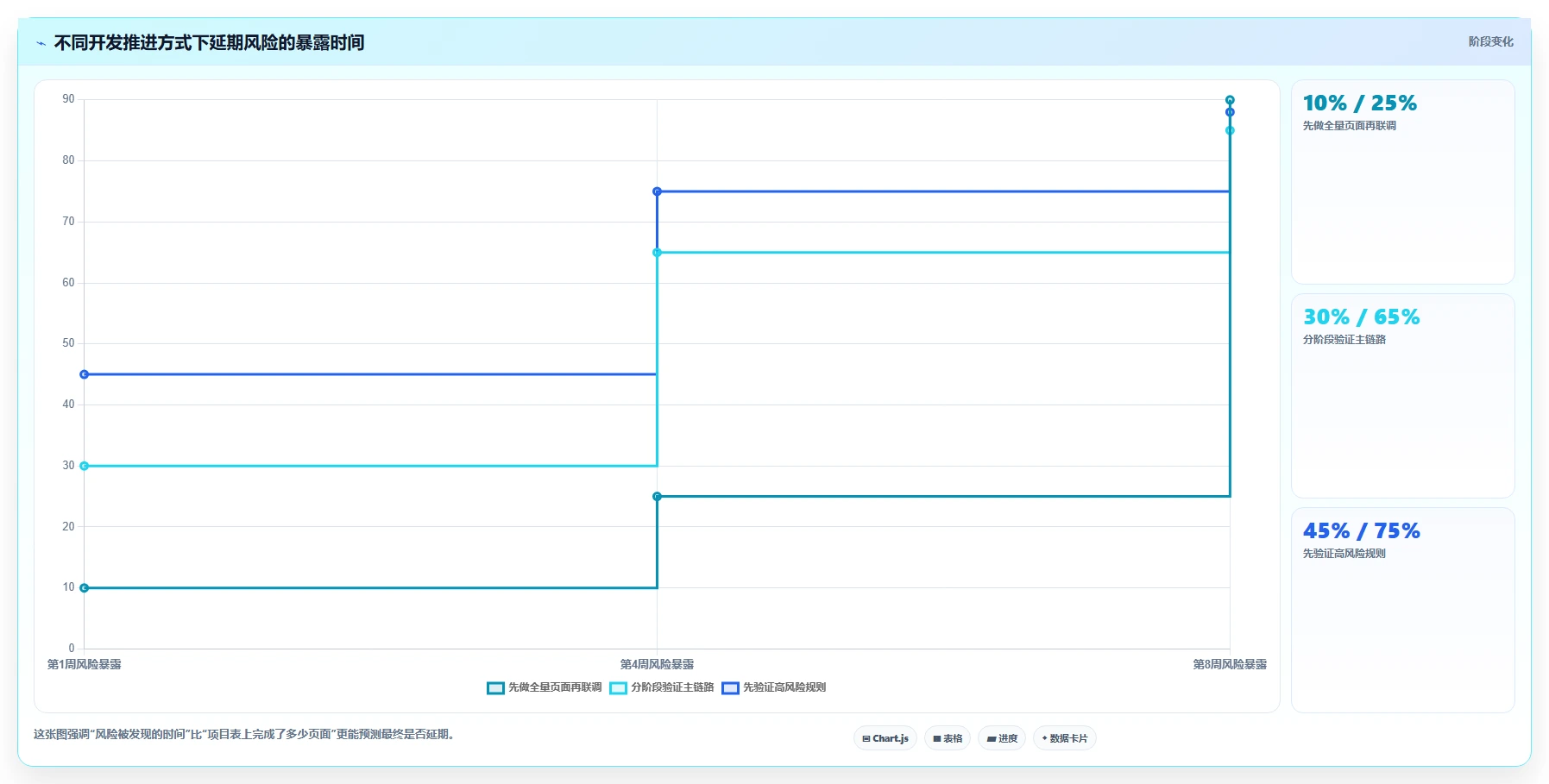This screenshot has width=1549, height=784.
Task: Select the 表格 chip
Action: point(948,738)
